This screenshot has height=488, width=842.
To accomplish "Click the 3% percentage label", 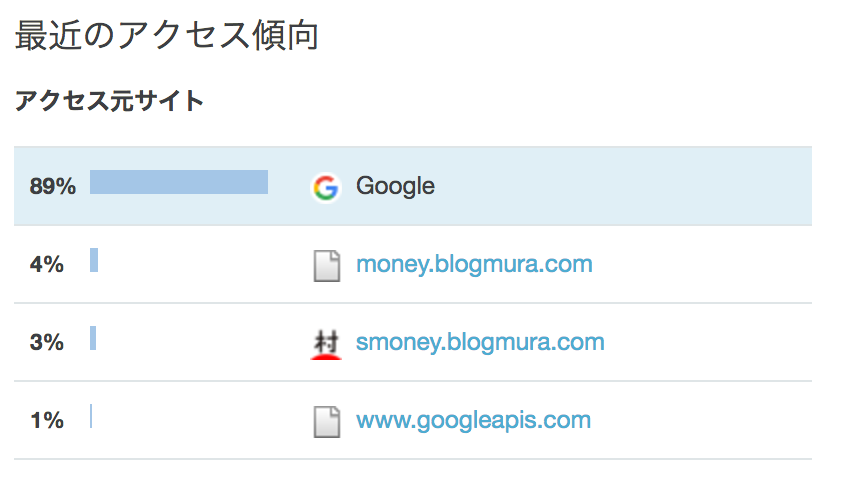I will point(47,343).
